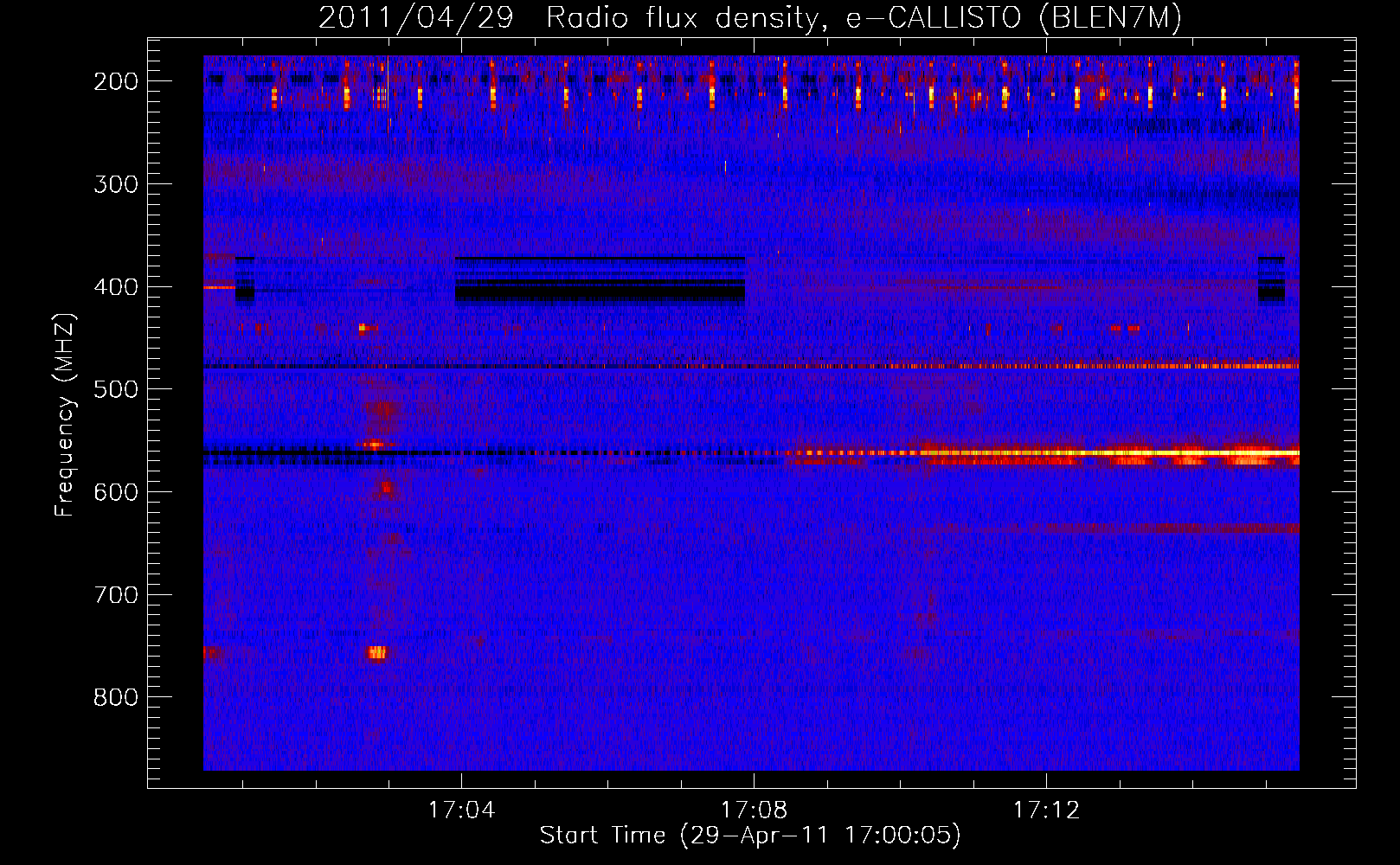Click the 'Frequency (MHZ)' y-axis label

pyautogui.click(x=64, y=415)
